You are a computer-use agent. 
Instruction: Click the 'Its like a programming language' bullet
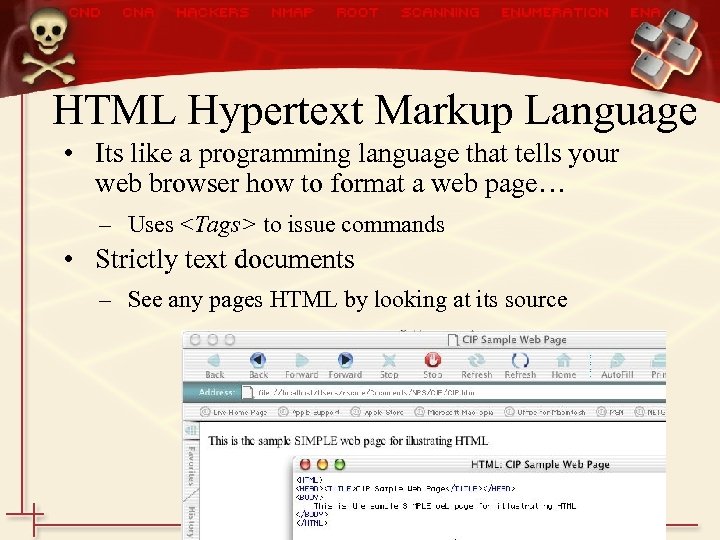click(357, 169)
